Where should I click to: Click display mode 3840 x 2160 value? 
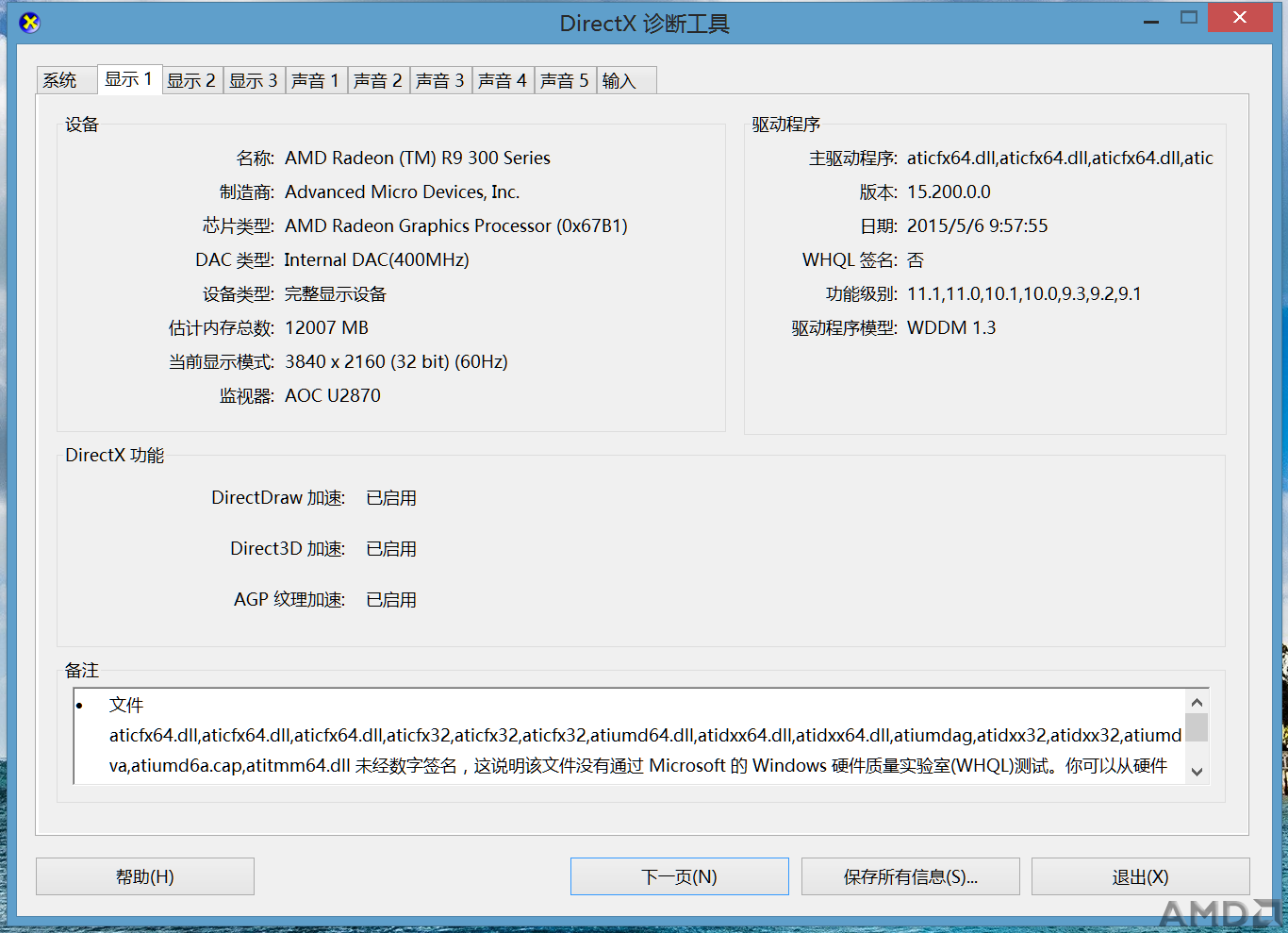[397, 362]
